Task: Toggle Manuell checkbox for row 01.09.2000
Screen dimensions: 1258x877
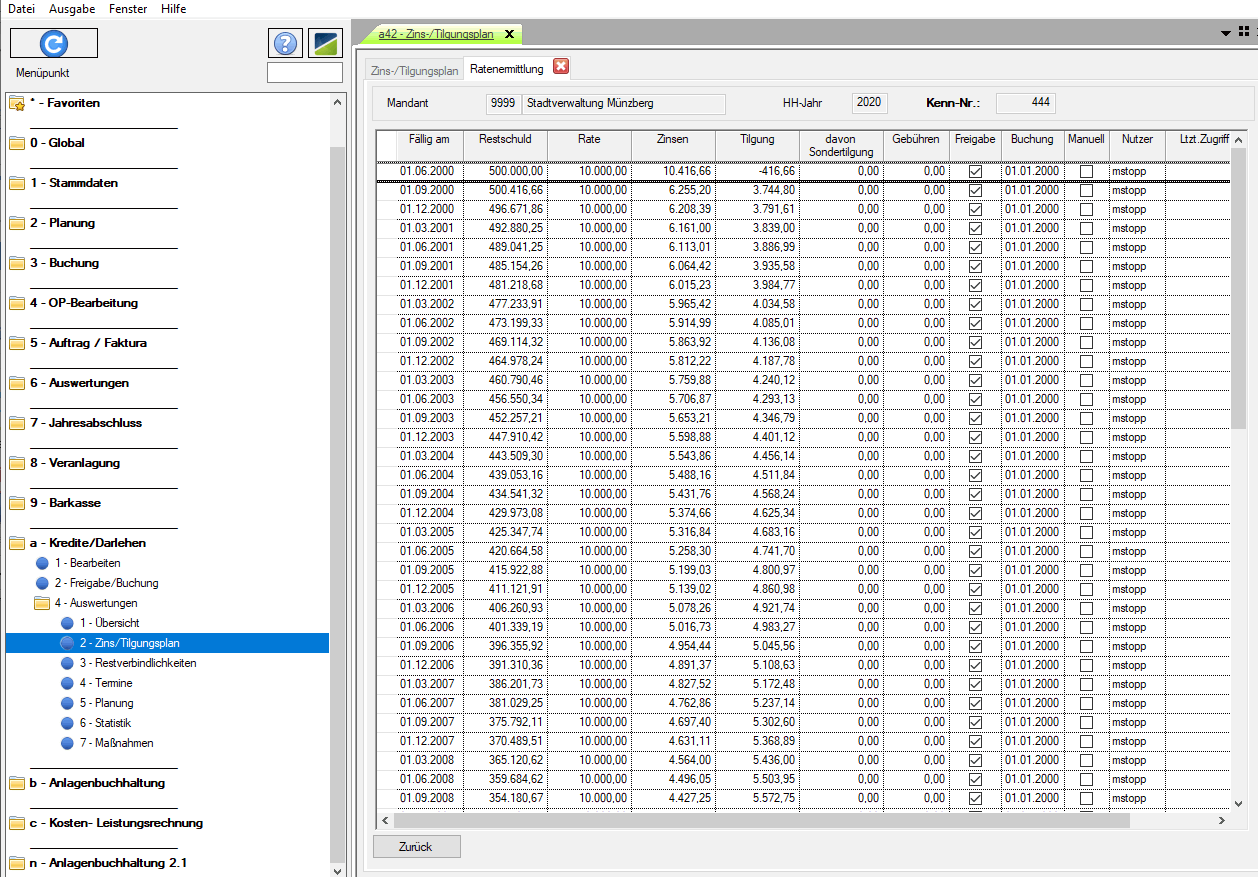Action: tap(1086, 190)
